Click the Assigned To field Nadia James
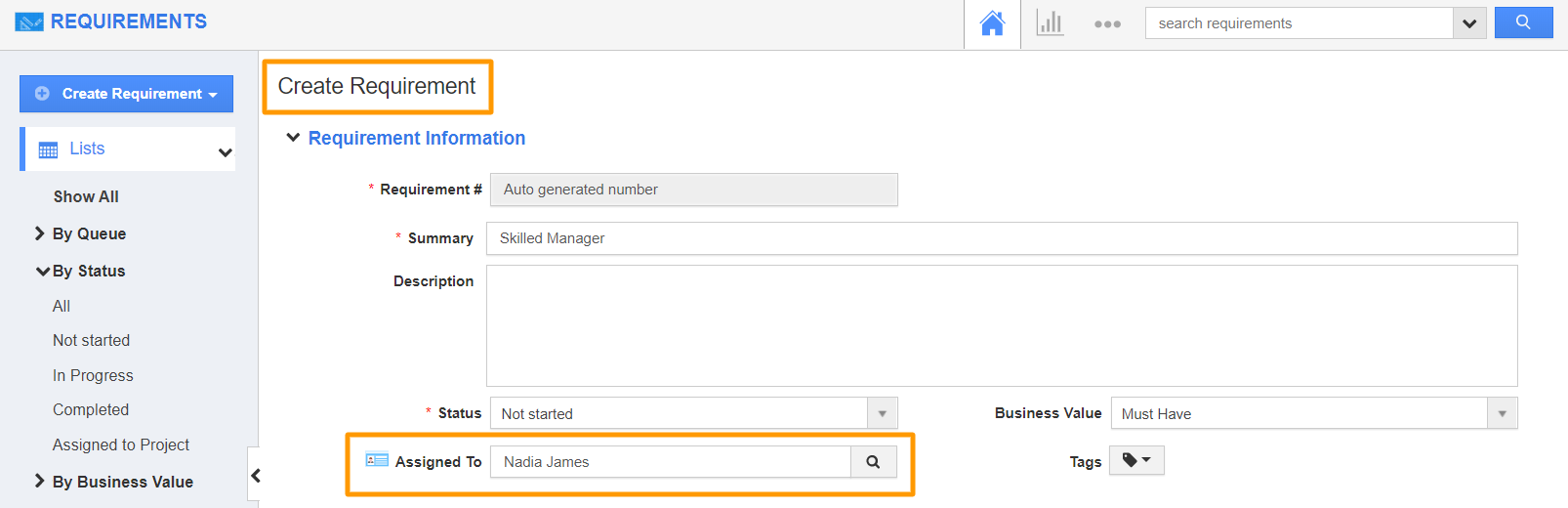 (x=671, y=462)
